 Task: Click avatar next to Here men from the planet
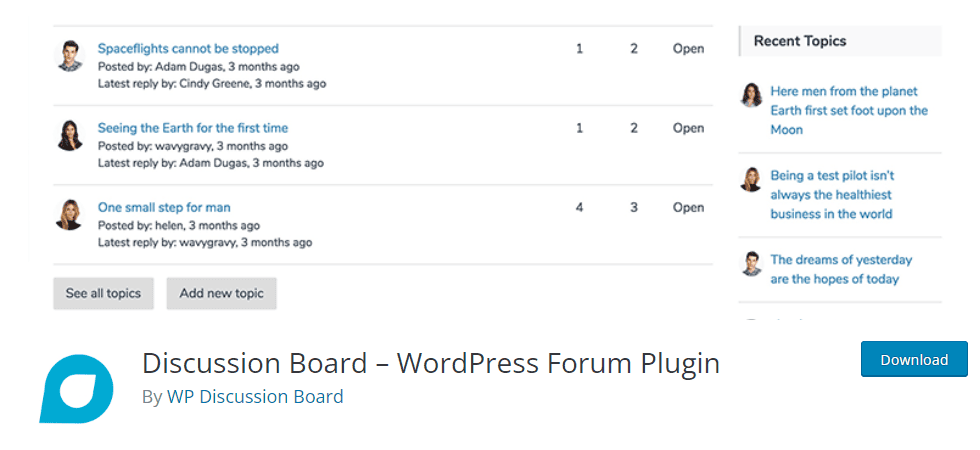(751, 95)
